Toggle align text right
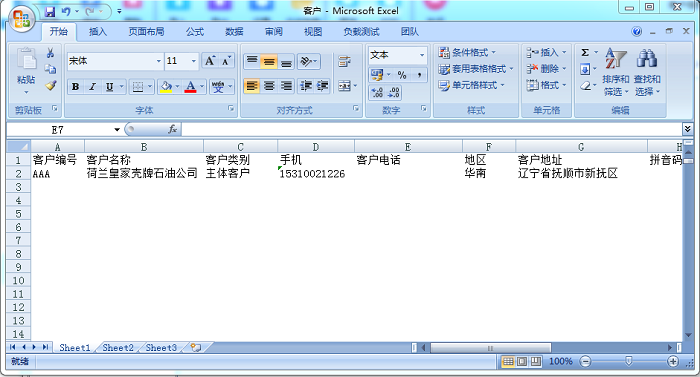 286,86
